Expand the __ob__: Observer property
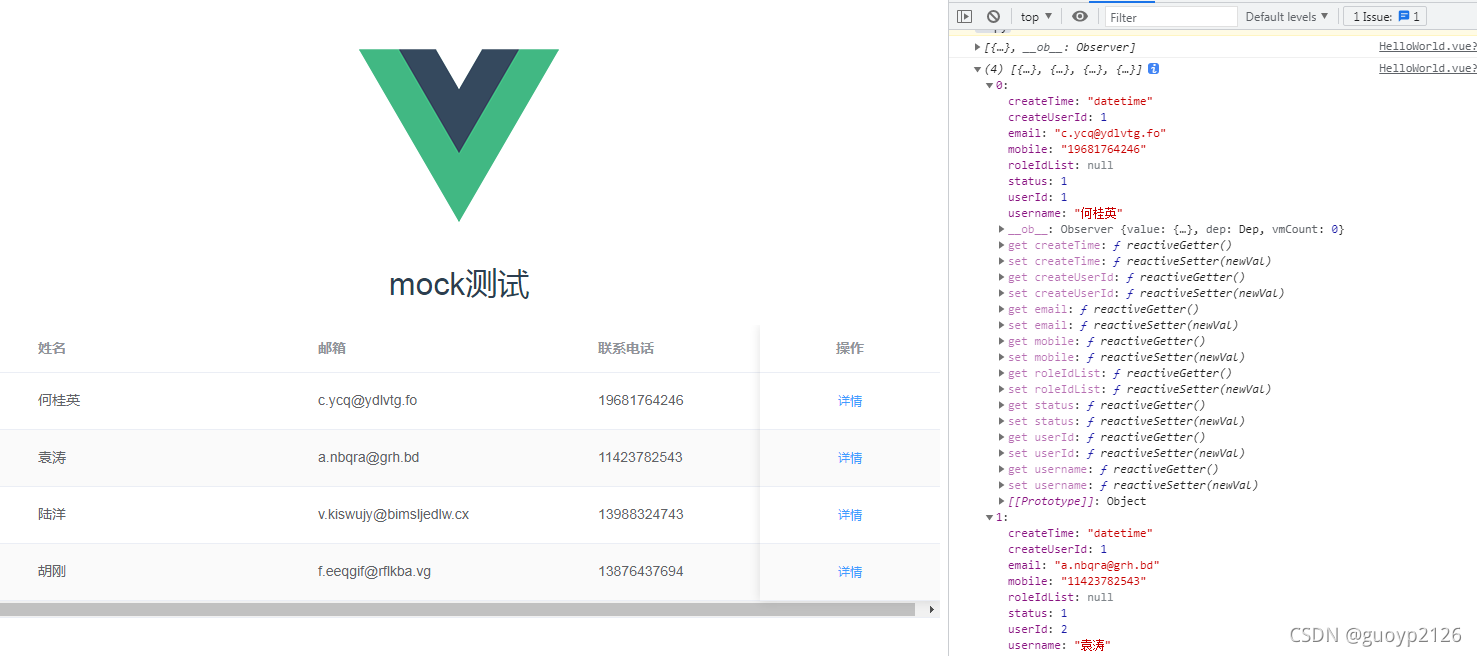1477x656 pixels. tap(1002, 229)
